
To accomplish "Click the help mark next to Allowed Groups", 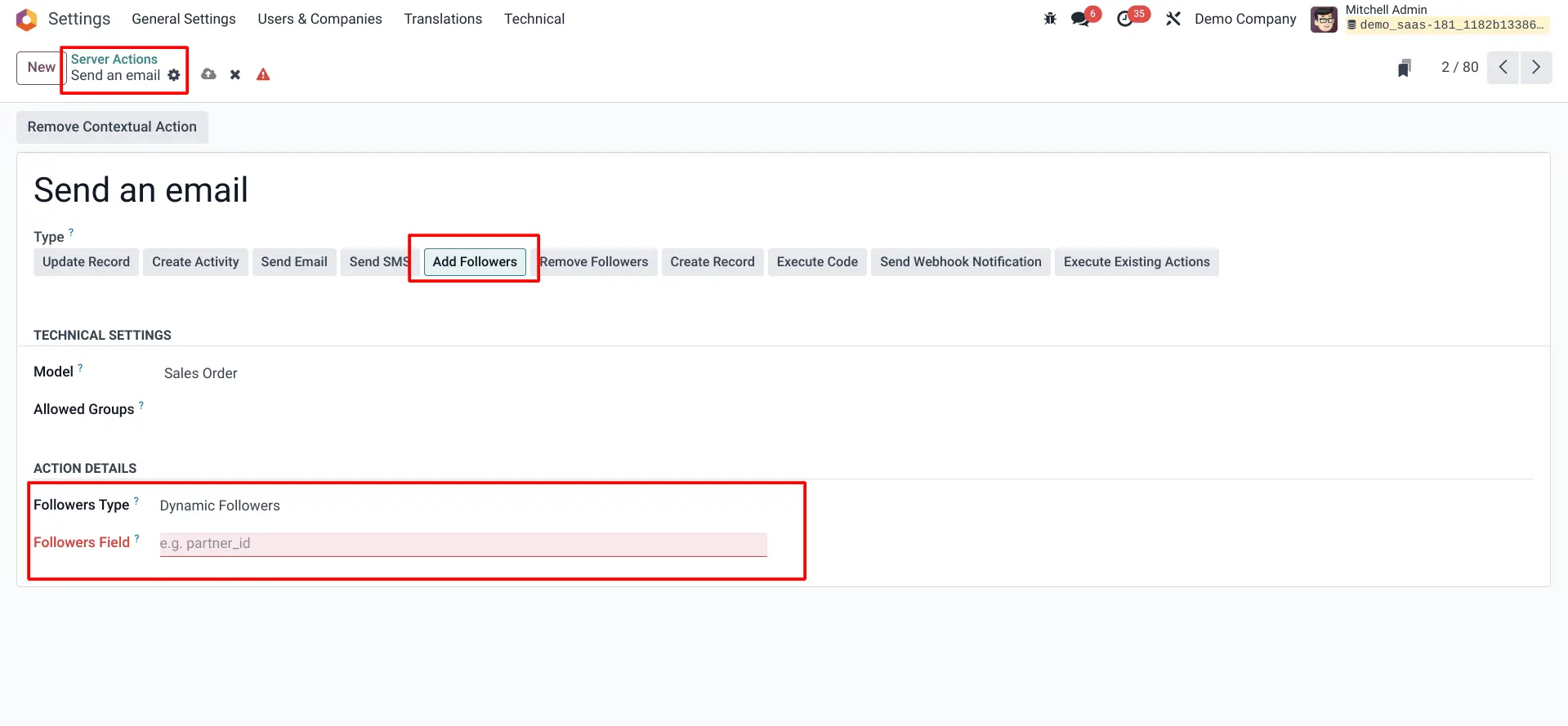I will point(141,406).
